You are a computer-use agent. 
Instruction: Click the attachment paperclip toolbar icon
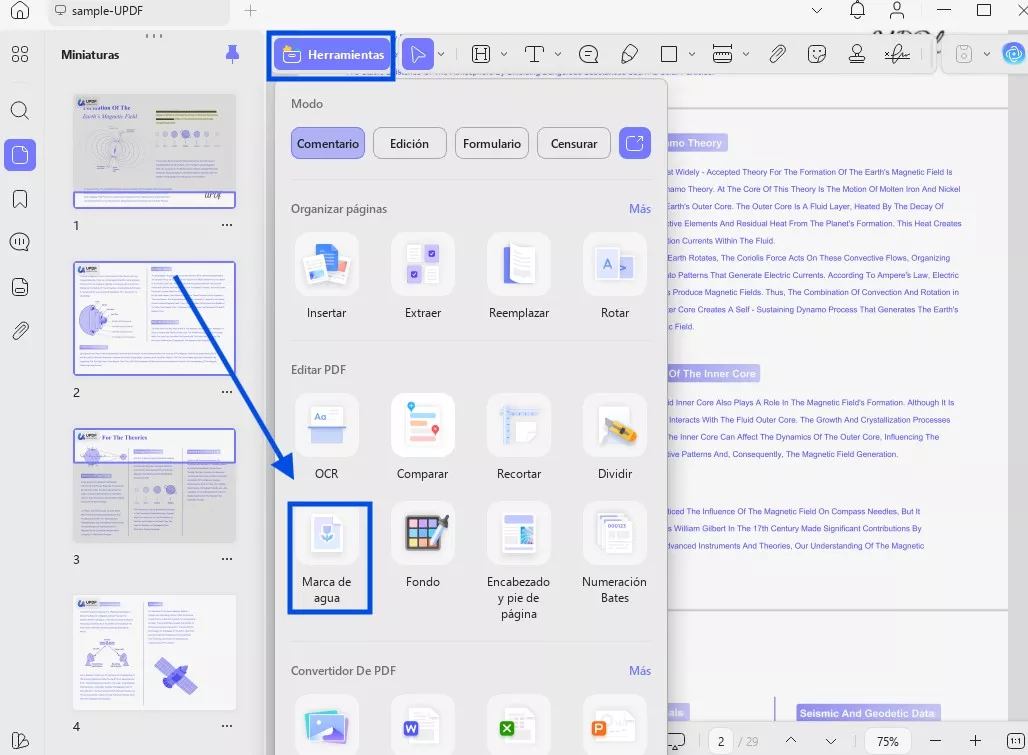(x=777, y=54)
